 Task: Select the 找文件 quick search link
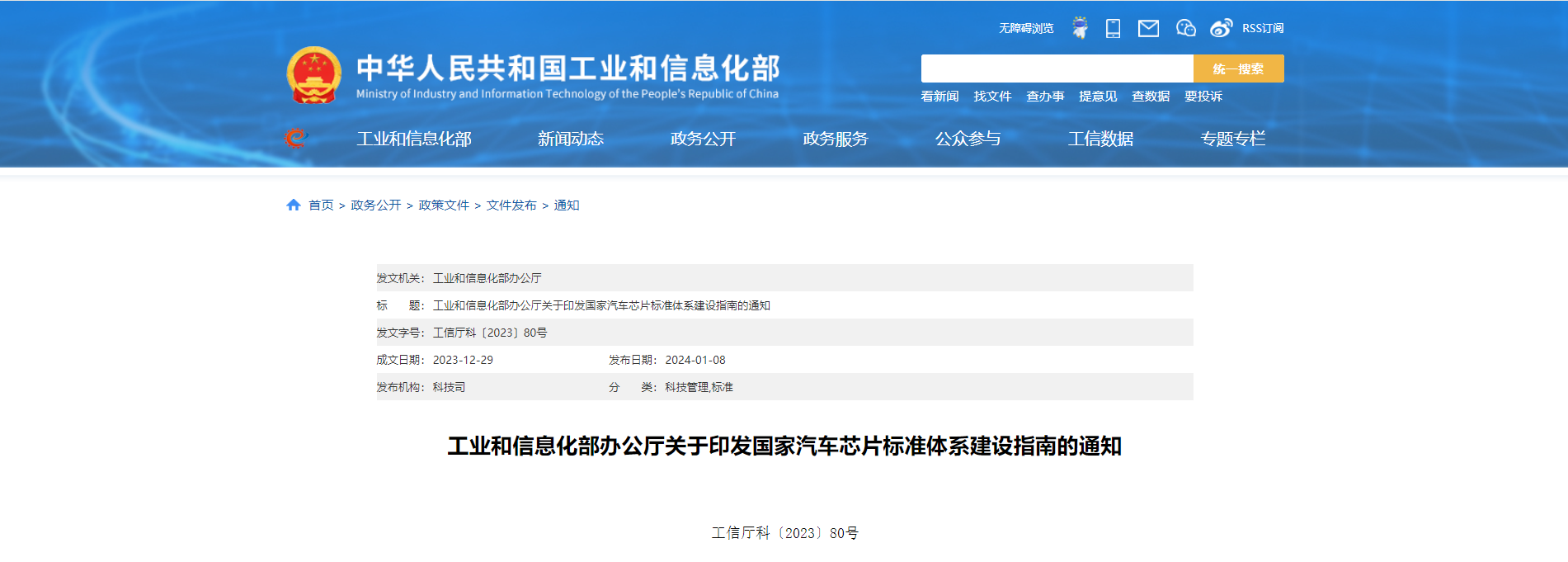tap(992, 97)
